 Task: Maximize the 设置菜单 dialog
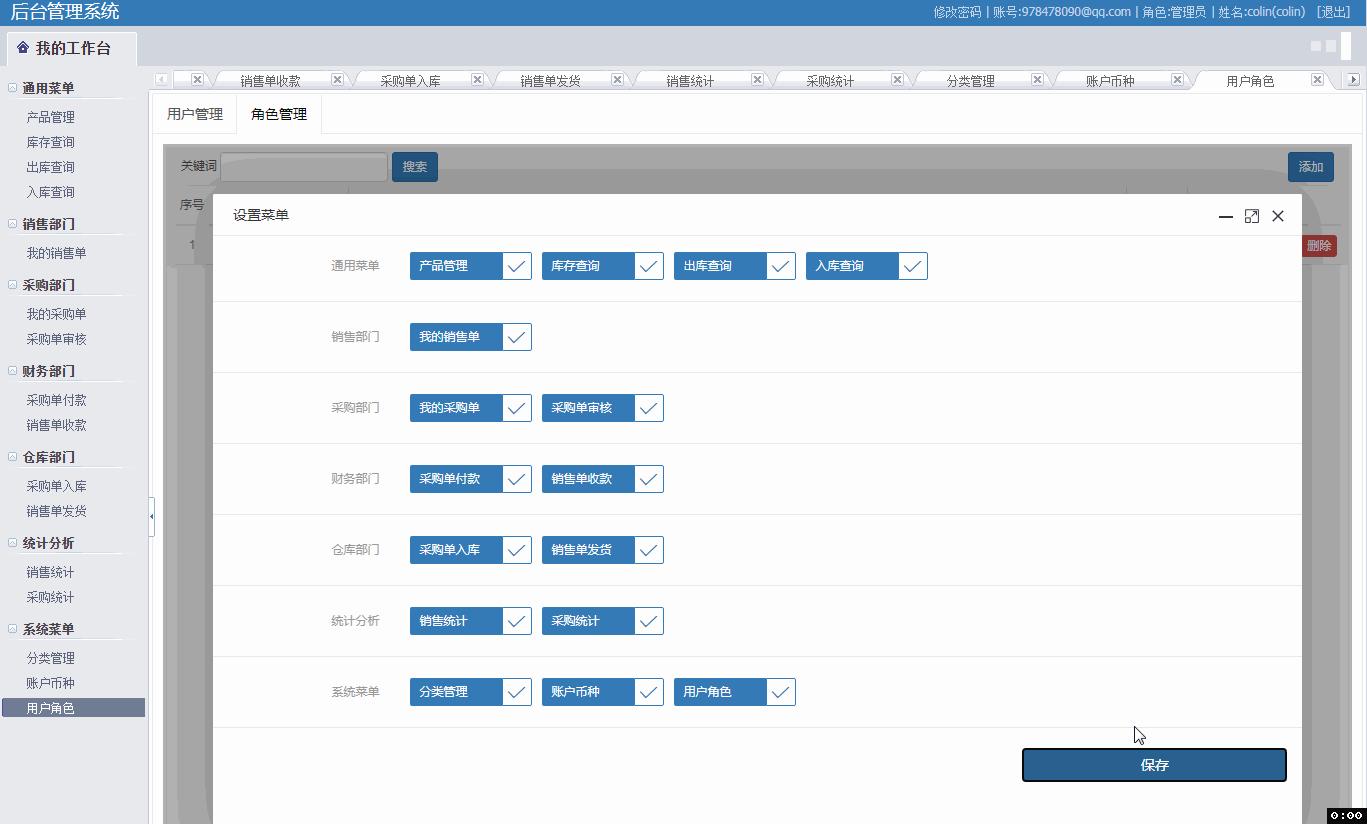(1251, 216)
